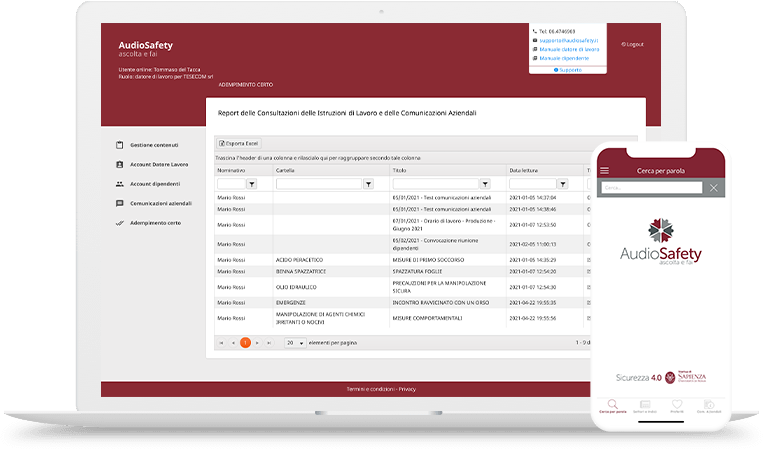The height and width of the screenshot is (449, 763).
Task: Sort by Cartella column header
Action: (x=285, y=170)
